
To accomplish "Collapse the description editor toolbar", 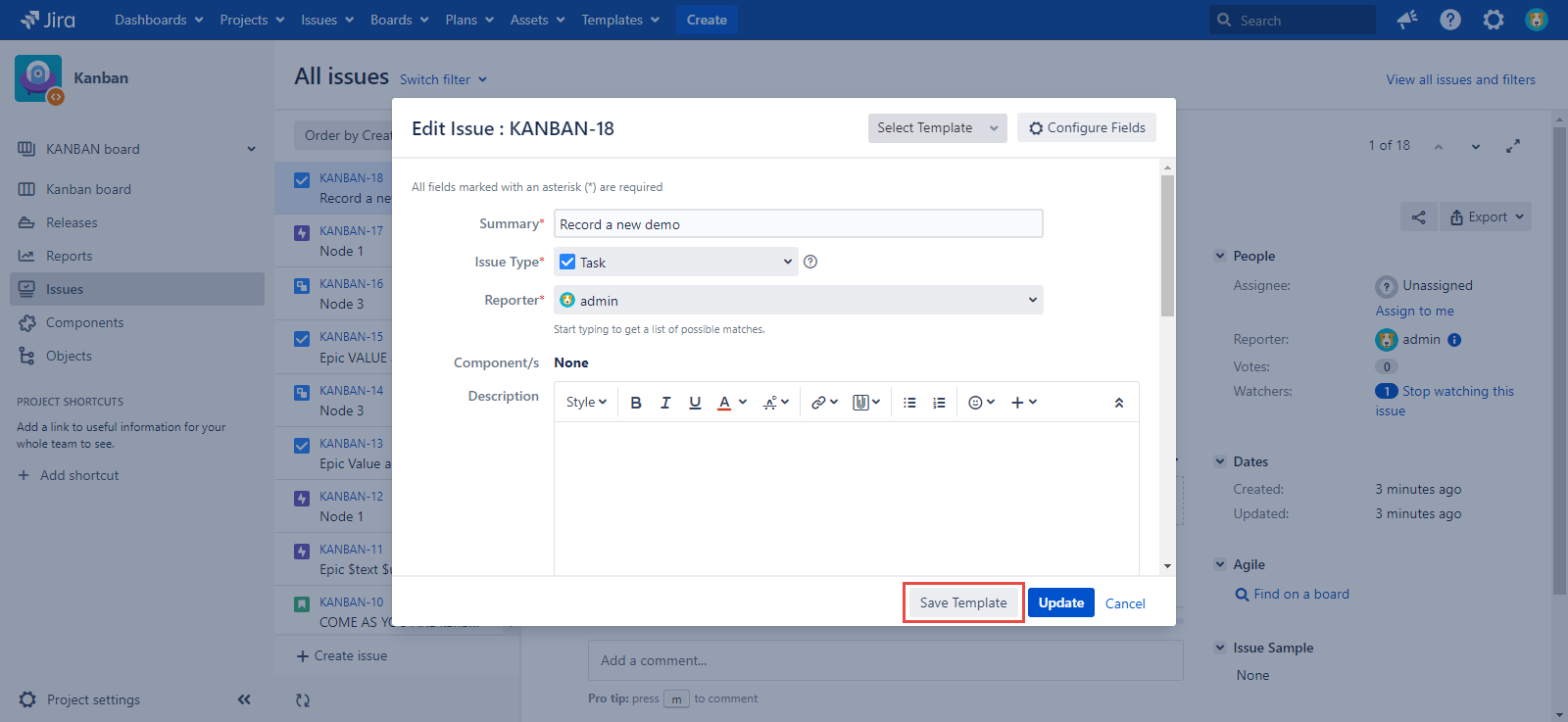I will (x=1118, y=403).
